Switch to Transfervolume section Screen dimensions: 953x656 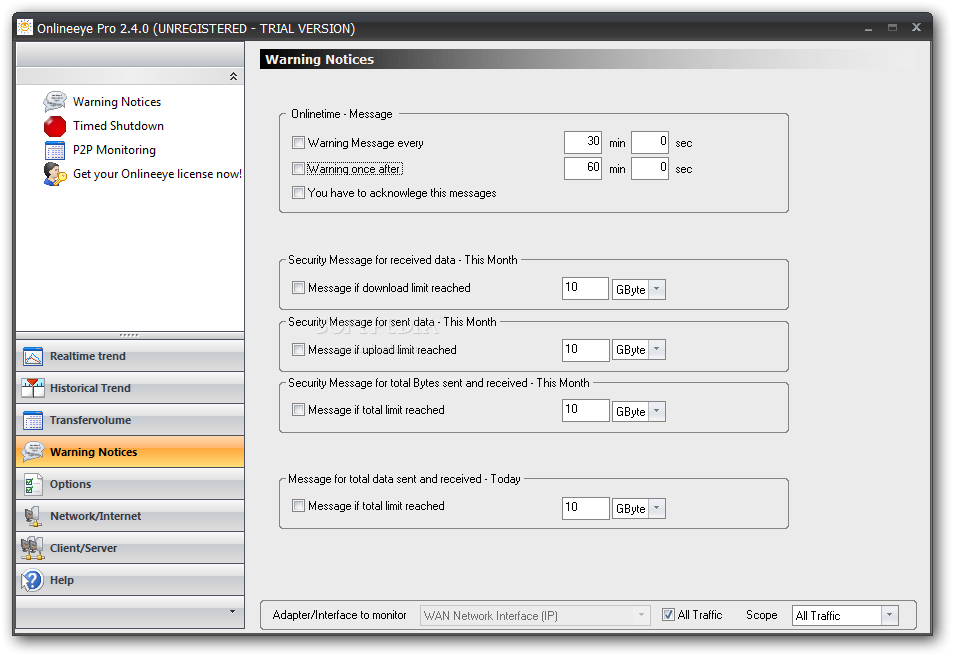pos(130,420)
